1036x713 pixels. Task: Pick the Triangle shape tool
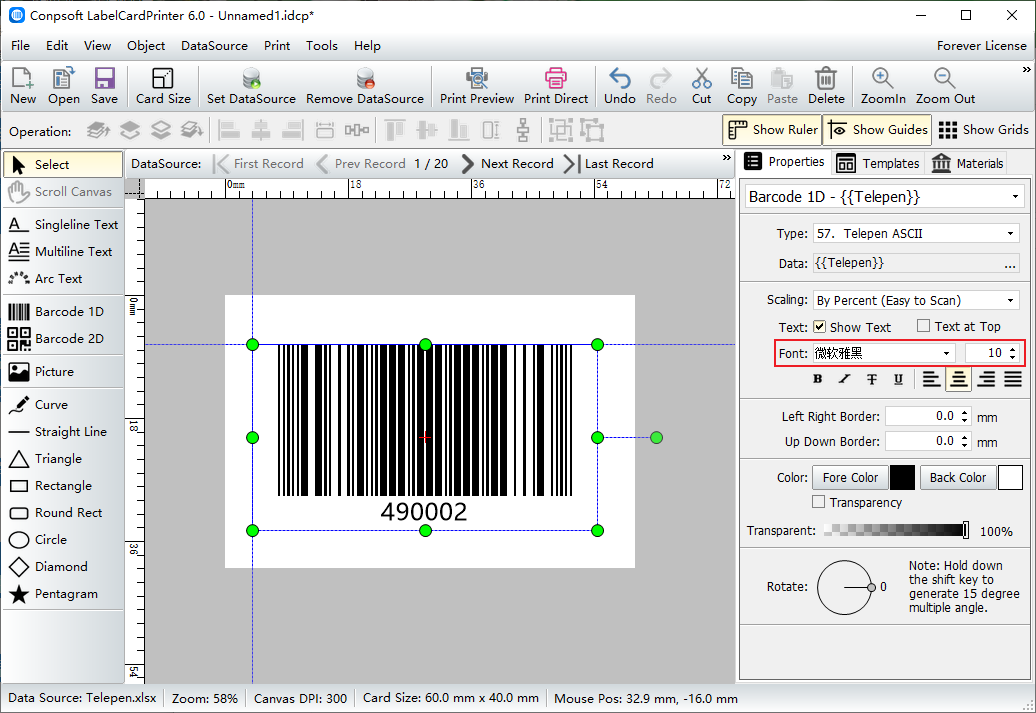pyautogui.click(x=63, y=459)
